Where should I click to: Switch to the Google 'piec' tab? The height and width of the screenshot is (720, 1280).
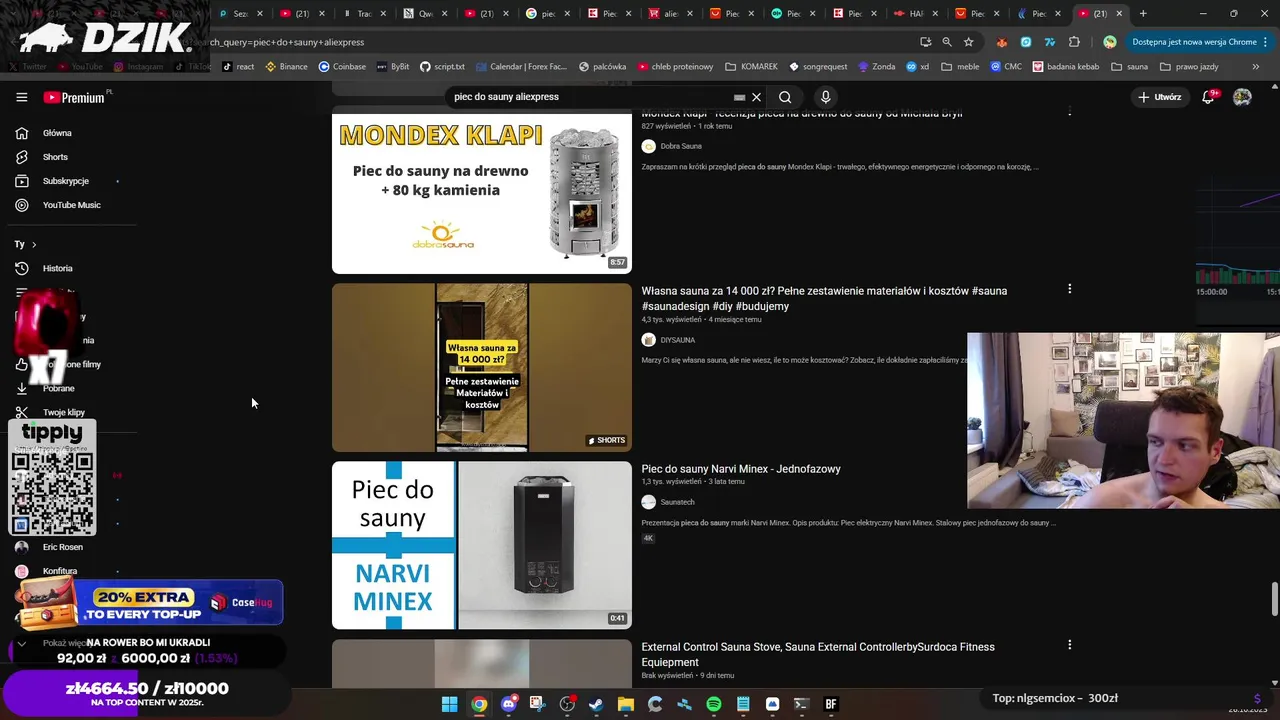(x=548, y=14)
